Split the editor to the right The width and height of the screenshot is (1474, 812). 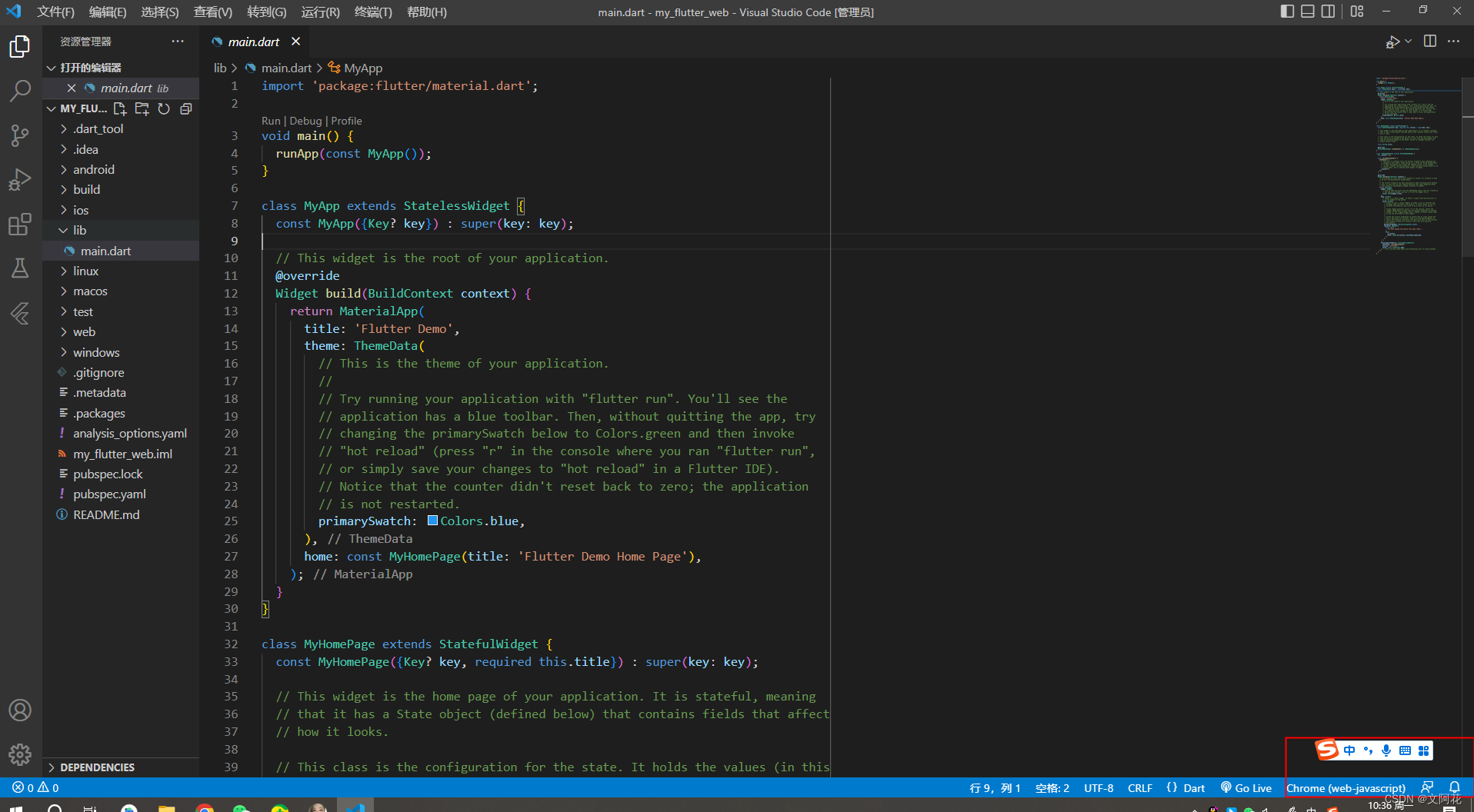(x=1430, y=42)
